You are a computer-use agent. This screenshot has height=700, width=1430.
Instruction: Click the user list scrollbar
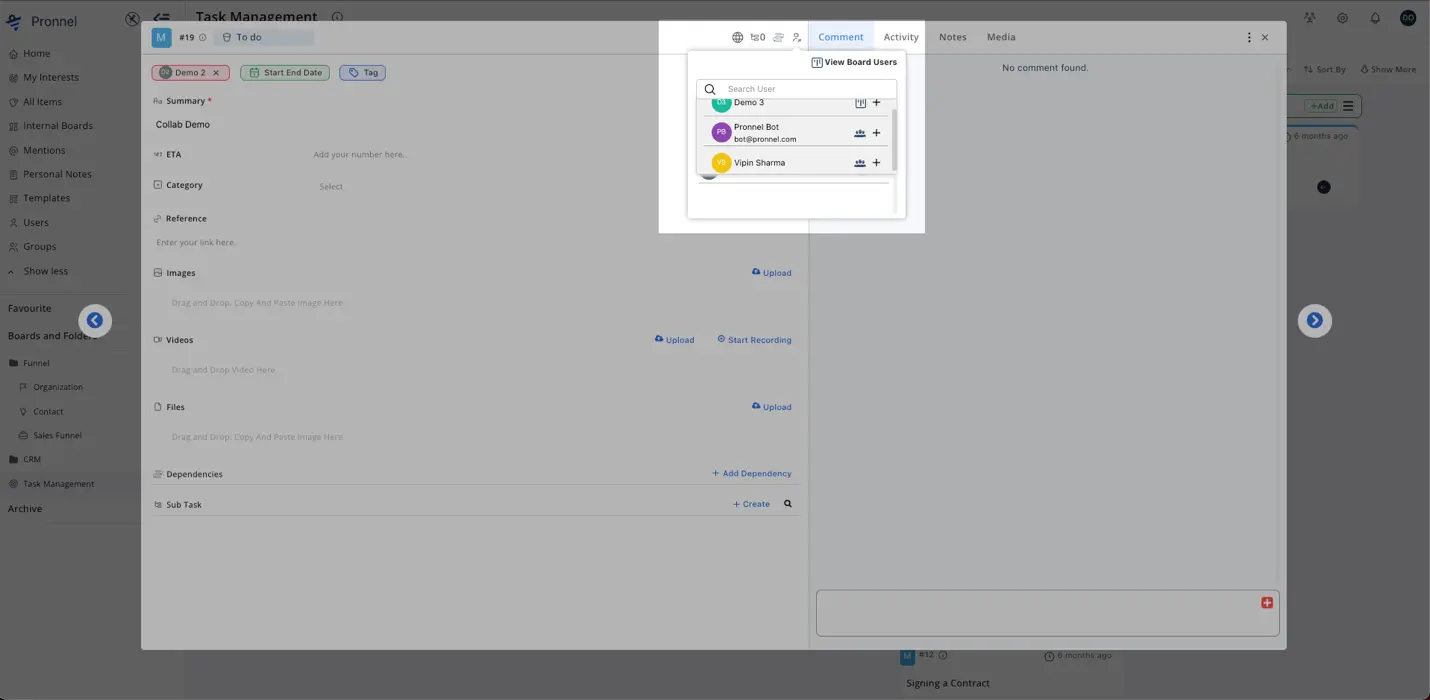point(894,138)
